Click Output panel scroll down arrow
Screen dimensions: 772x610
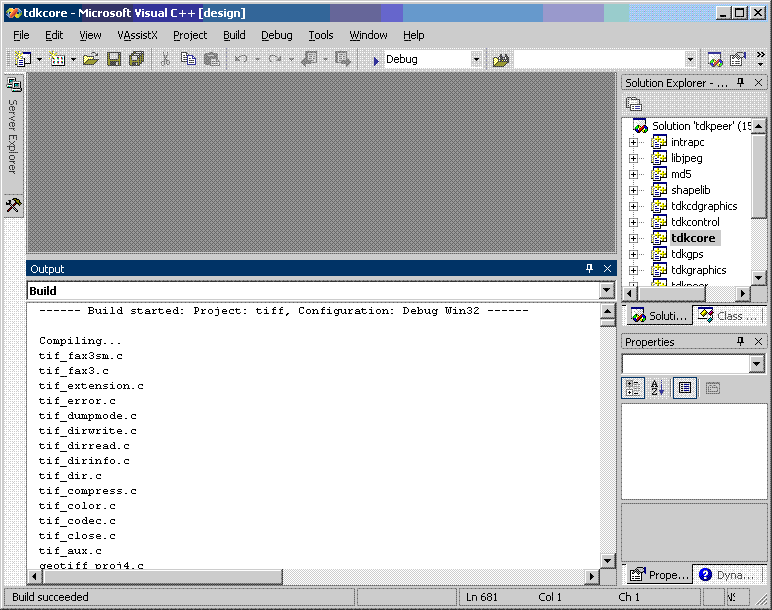[x=608, y=561]
